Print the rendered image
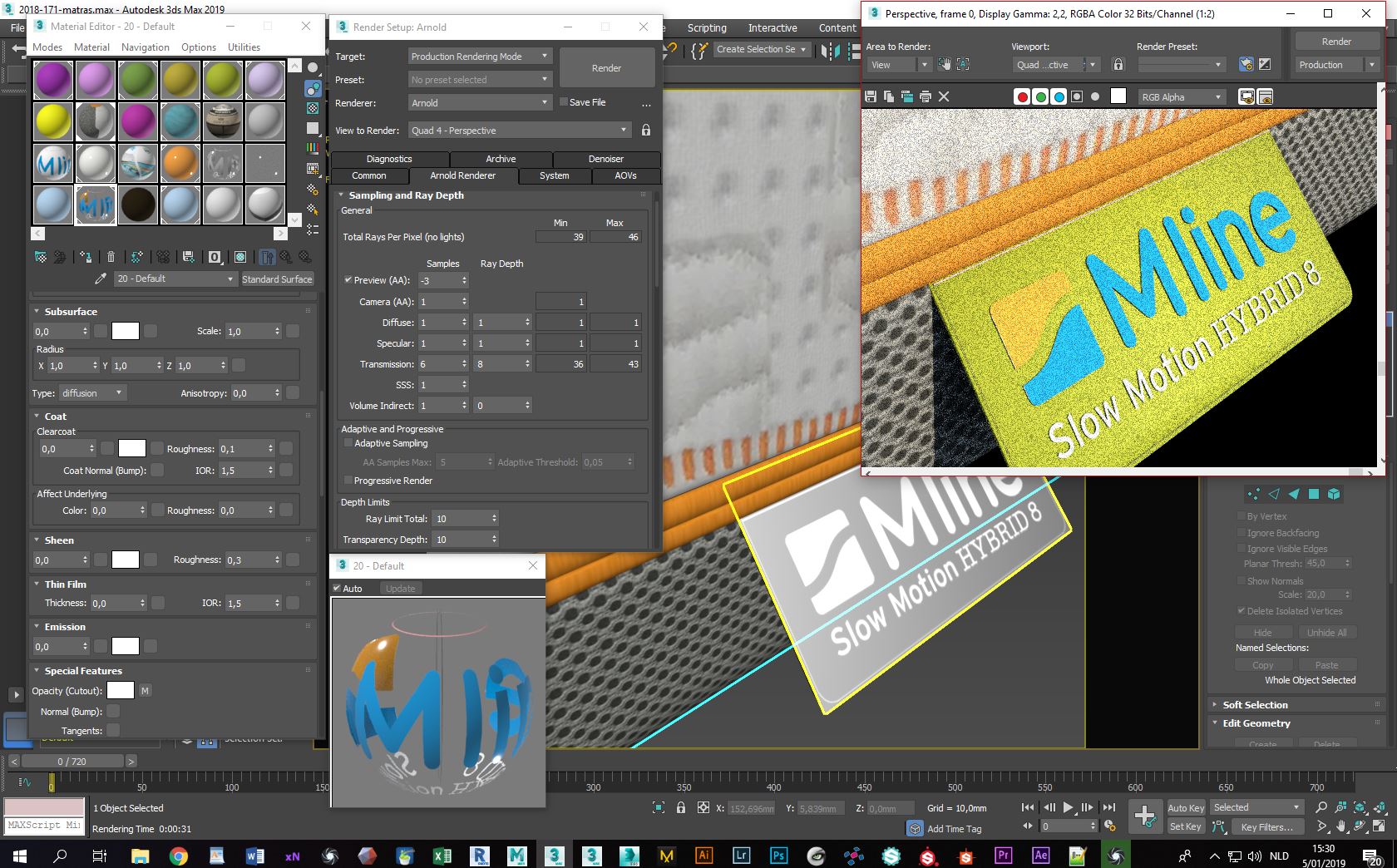The height and width of the screenshot is (868, 1397). click(926, 96)
